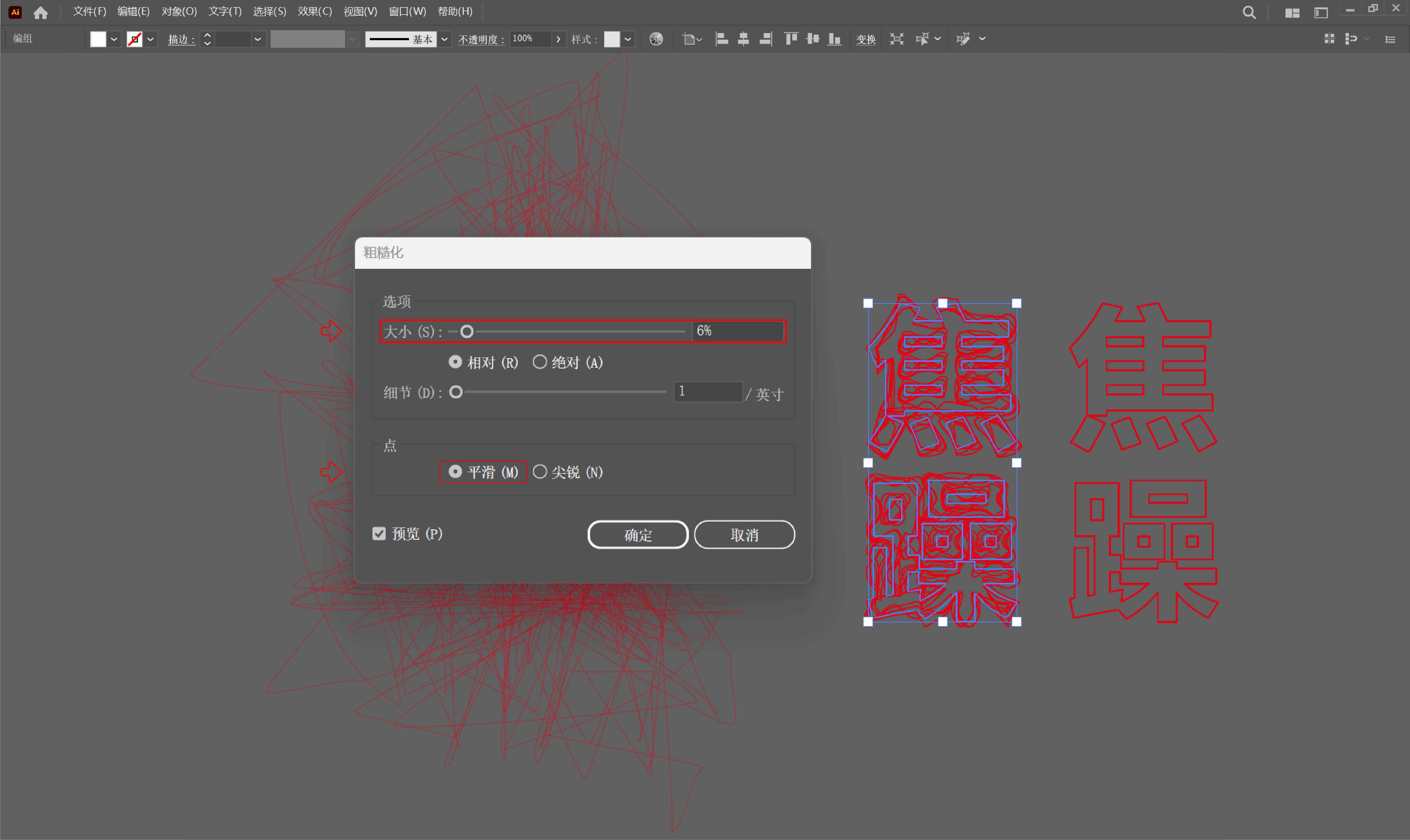Click the 描边 (Stroke) label link
The height and width of the screenshot is (840, 1410).
click(181, 40)
